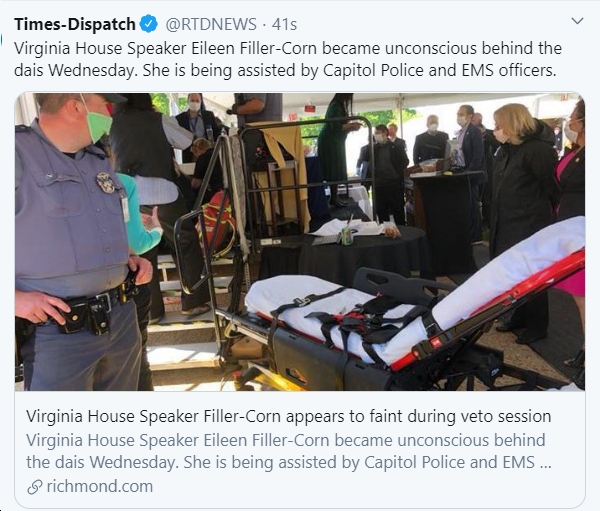Open the @RTDNEWS handle

click(x=211, y=24)
